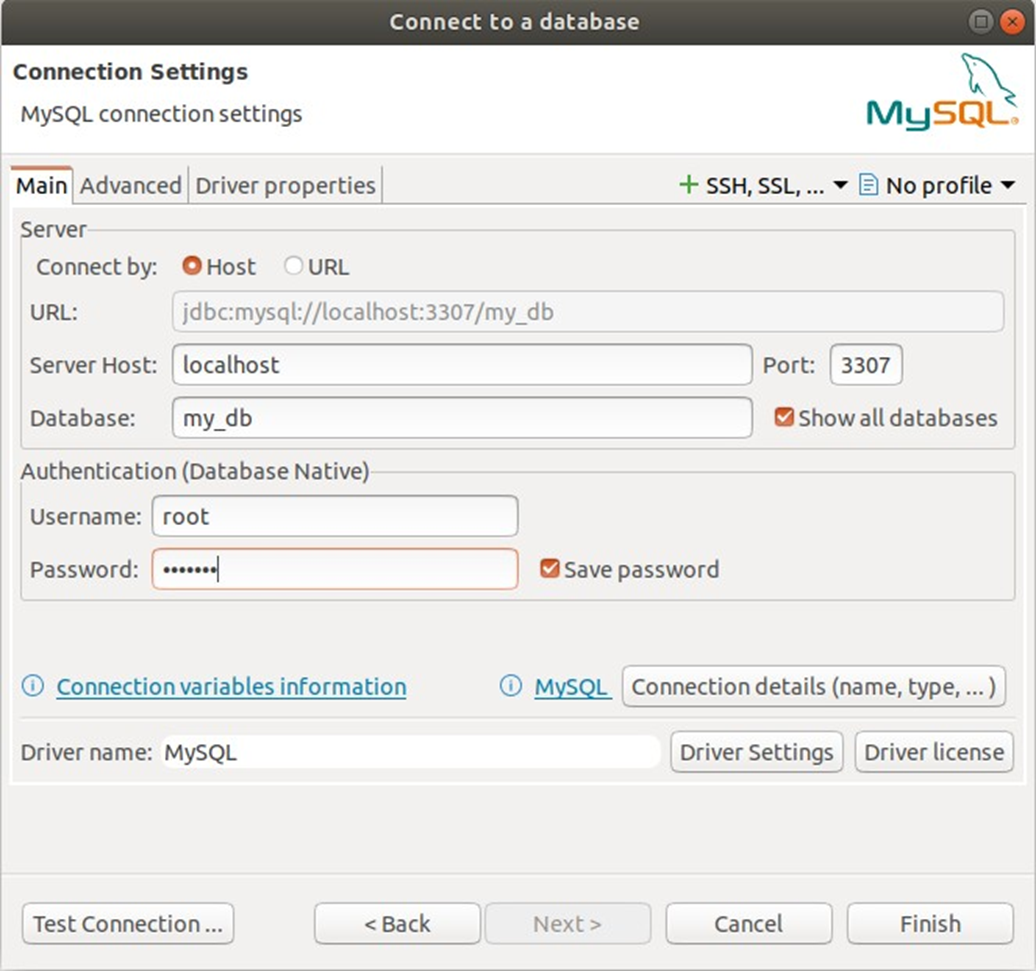Click the info icon beside Connection variables information
This screenshot has height=971, width=1036.
tap(33, 686)
